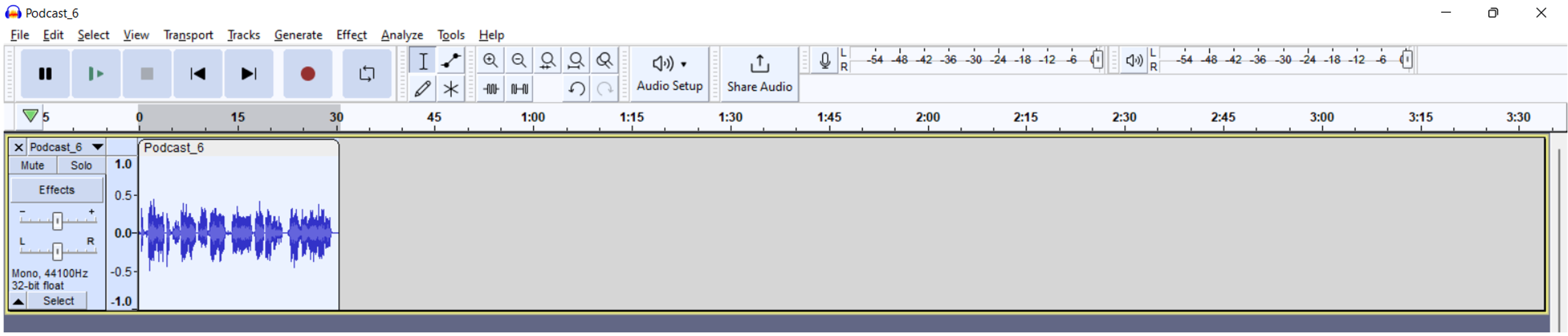The image size is (1568, 336).
Task: Click the Silence audio selection icon
Action: pyautogui.click(x=519, y=90)
